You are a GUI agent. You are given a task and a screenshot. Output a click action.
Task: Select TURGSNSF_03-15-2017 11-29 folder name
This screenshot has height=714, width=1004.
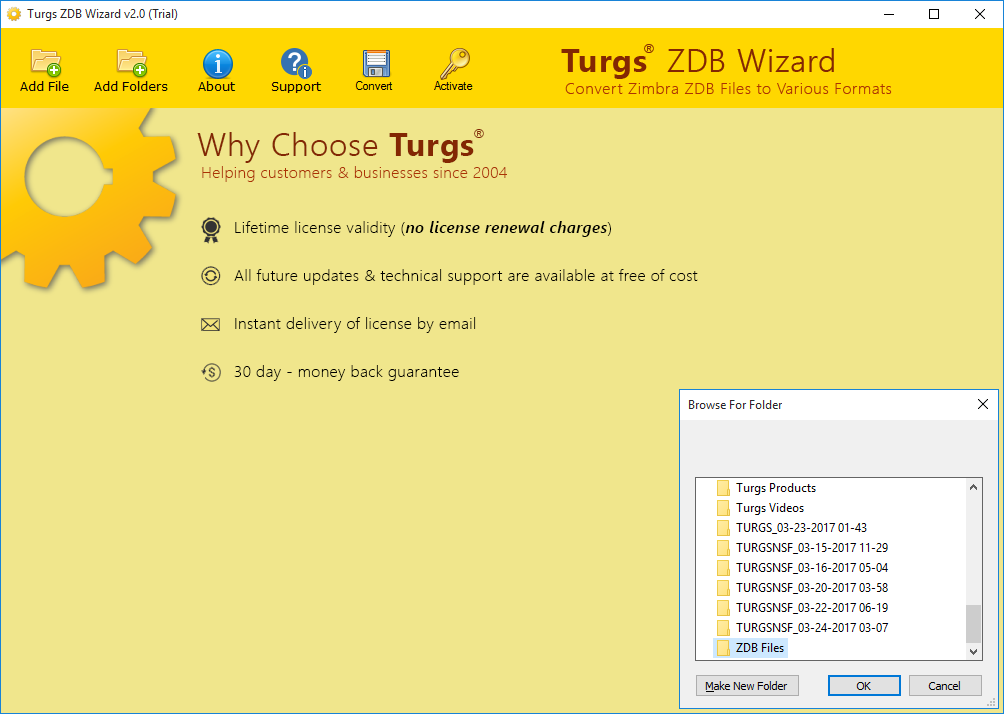pyautogui.click(x=812, y=548)
